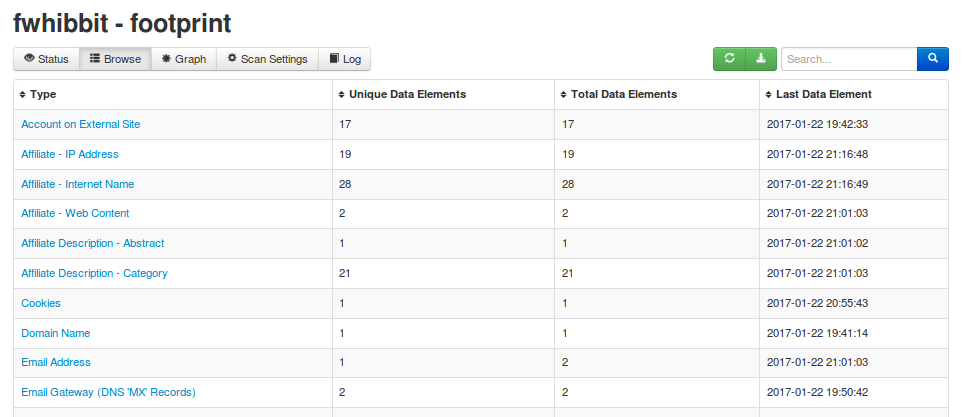Open Affiliate Description - Category link
The image size is (969, 417).
pyautogui.click(x=94, y=273)
